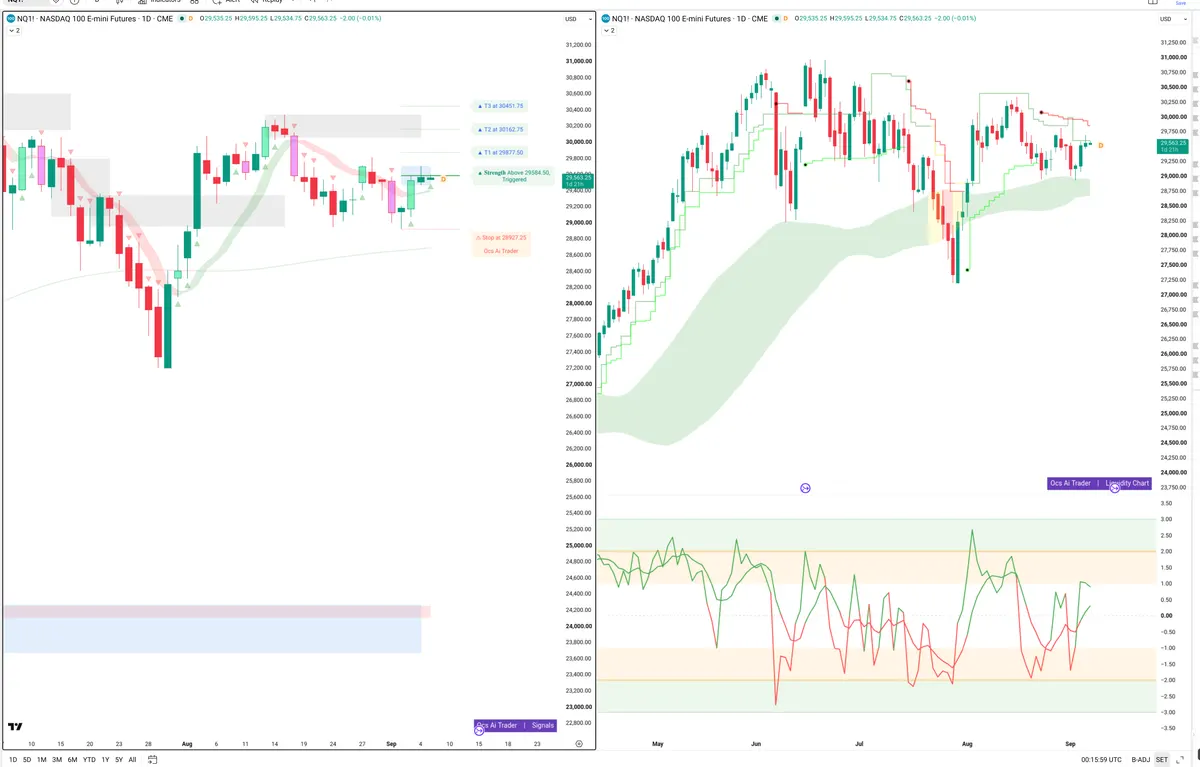Screen dimensions: 1200x767
Task: Click Strength Above 29584.50 Triggered label
Action: (513, 176)
